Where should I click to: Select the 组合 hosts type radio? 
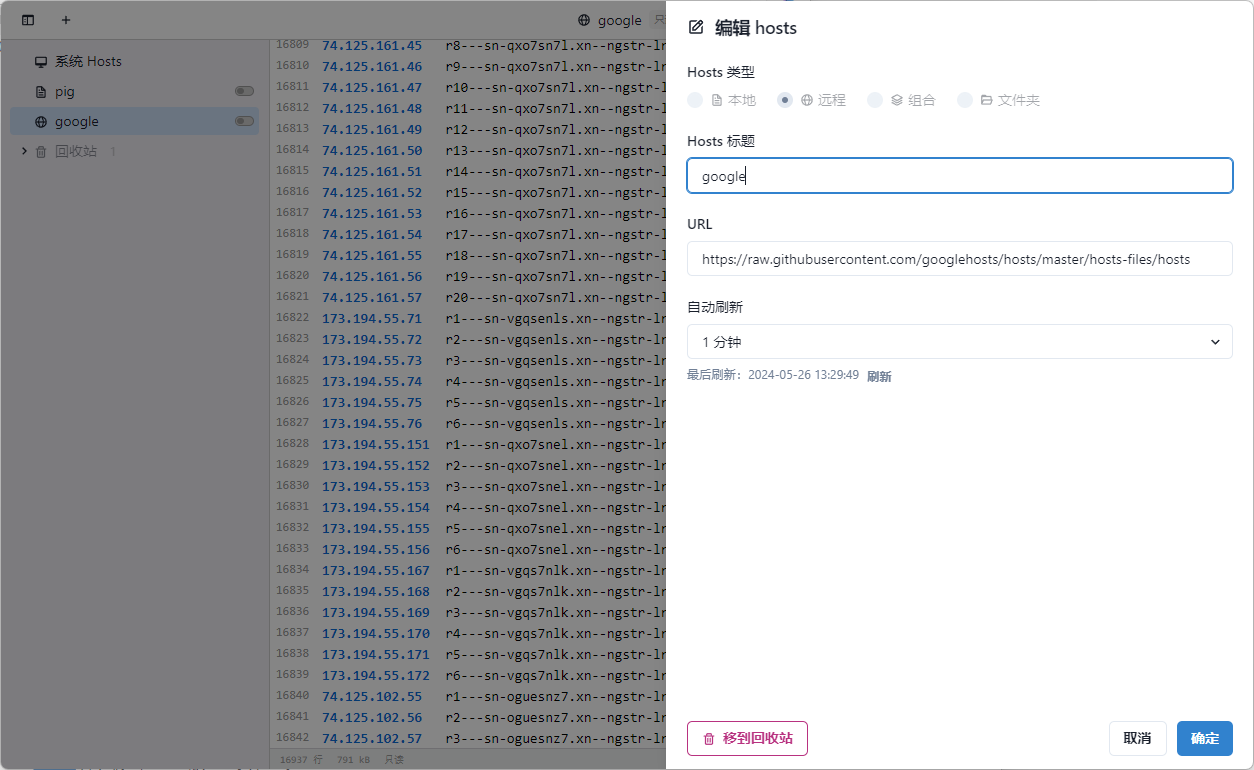875,100
